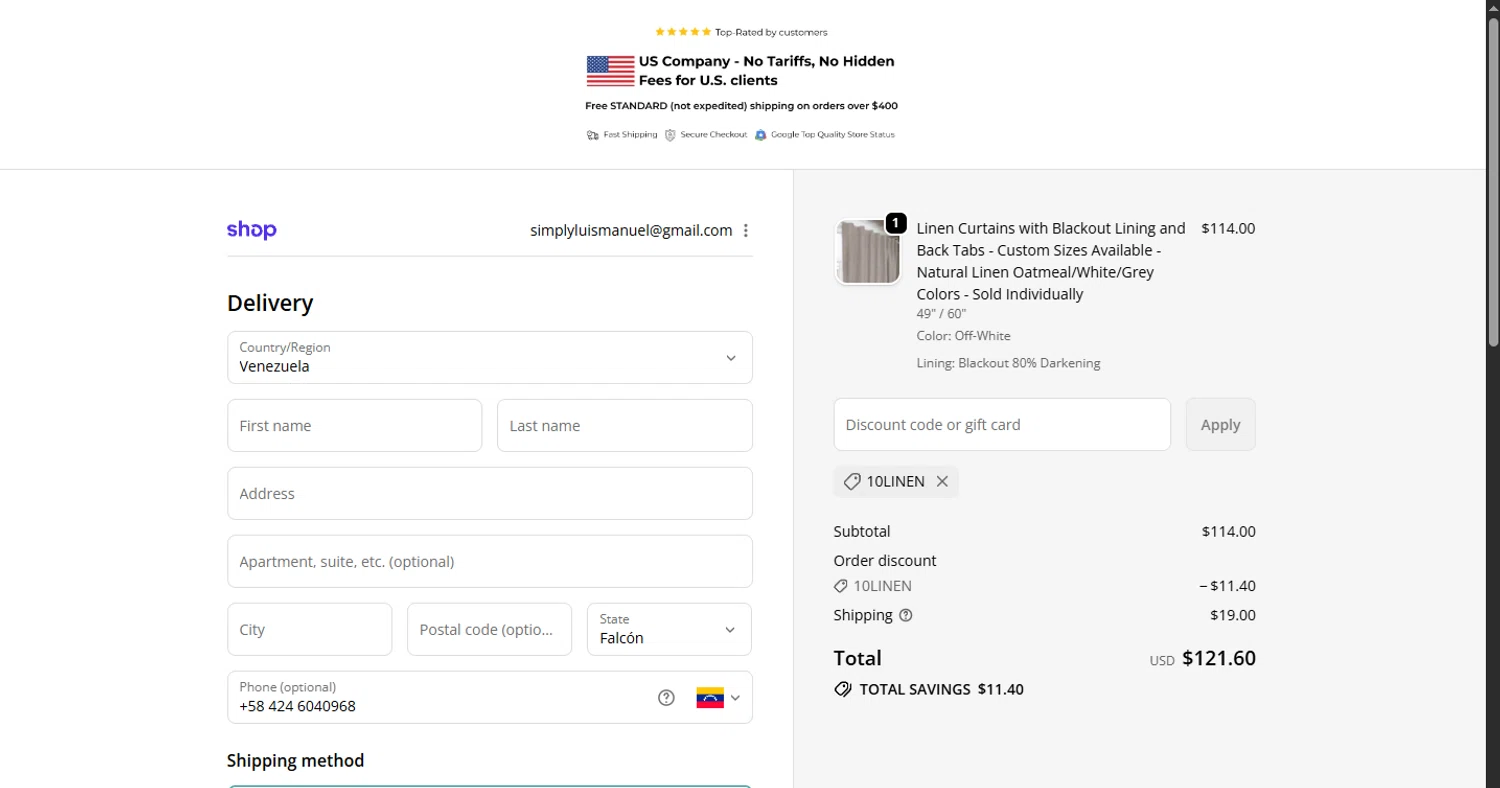Click the item quantity badge
Viewport: 1500px width, 788px height.
pyautogui.click(x=896, y=223)
